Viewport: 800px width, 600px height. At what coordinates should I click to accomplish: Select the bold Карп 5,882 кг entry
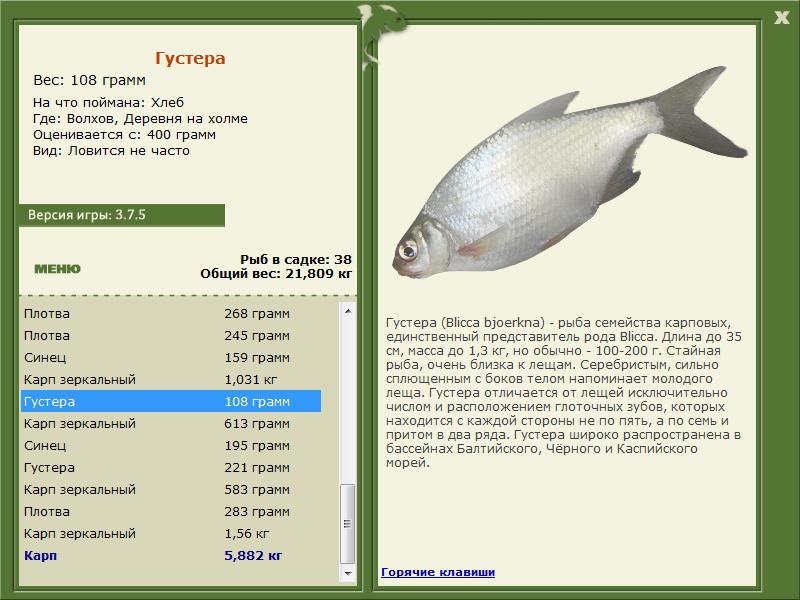171,555
